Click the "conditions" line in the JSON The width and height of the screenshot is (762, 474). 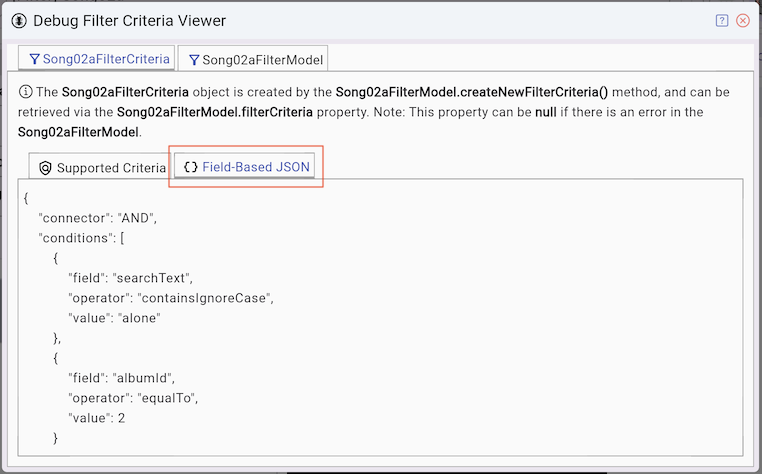pyautogui.click(x=81, y=238)
